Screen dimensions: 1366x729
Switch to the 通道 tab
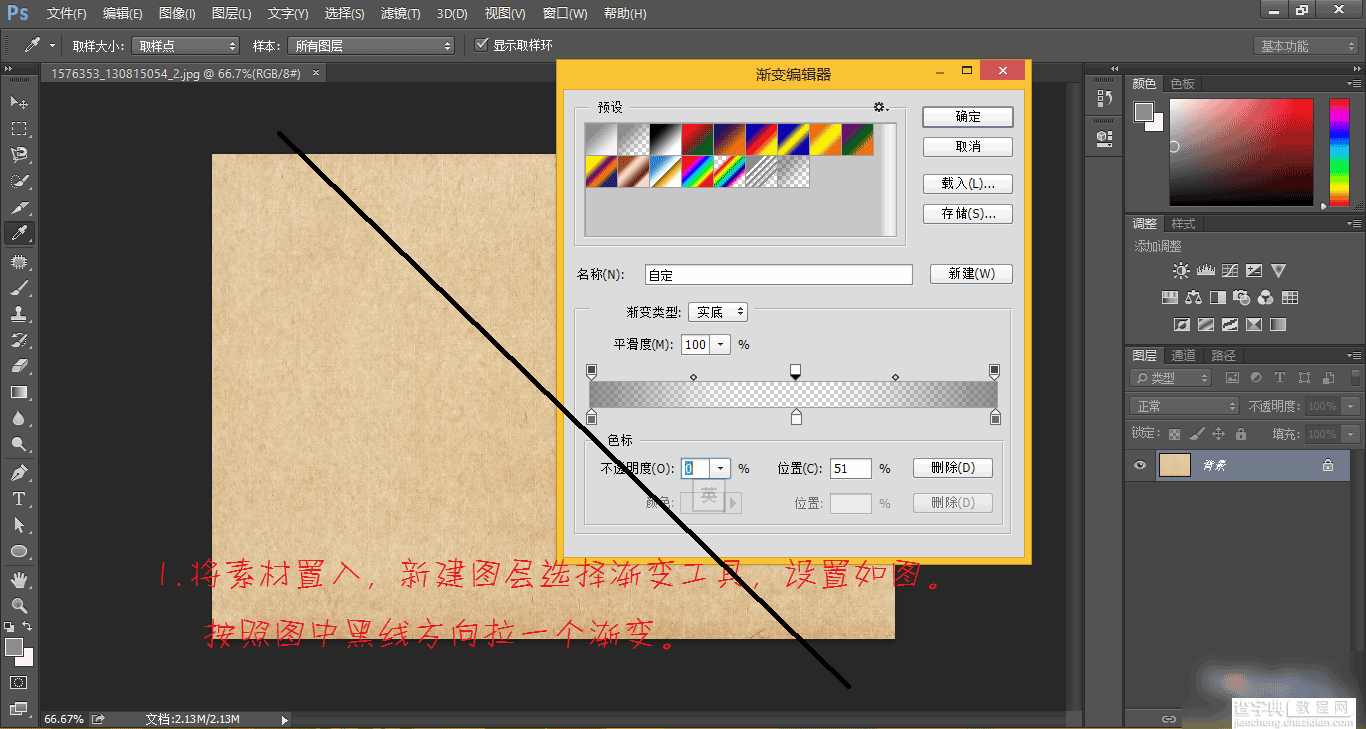(1183, 355)
